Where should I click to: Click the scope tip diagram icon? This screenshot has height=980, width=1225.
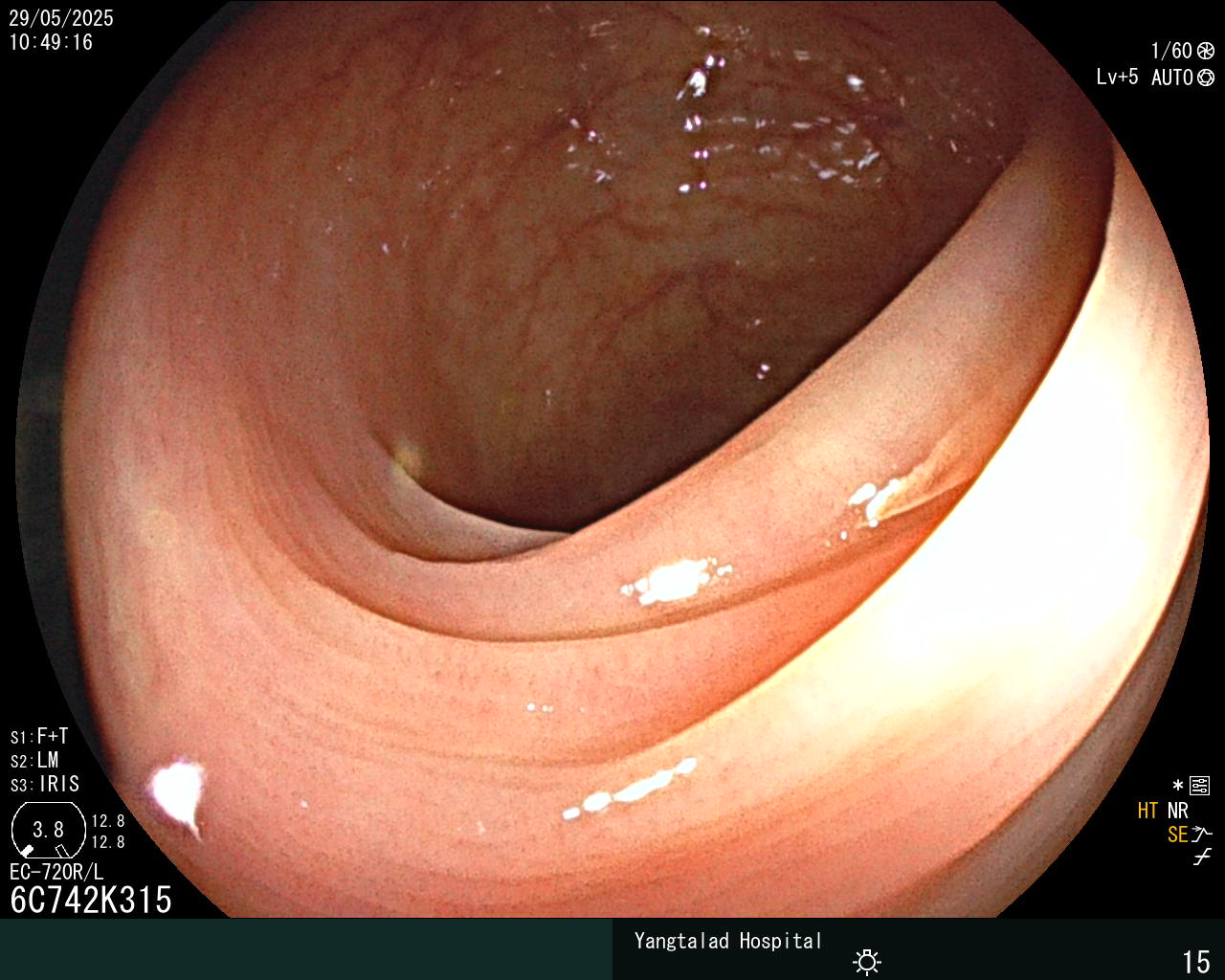pyautogui.click(x=48, y=831)
